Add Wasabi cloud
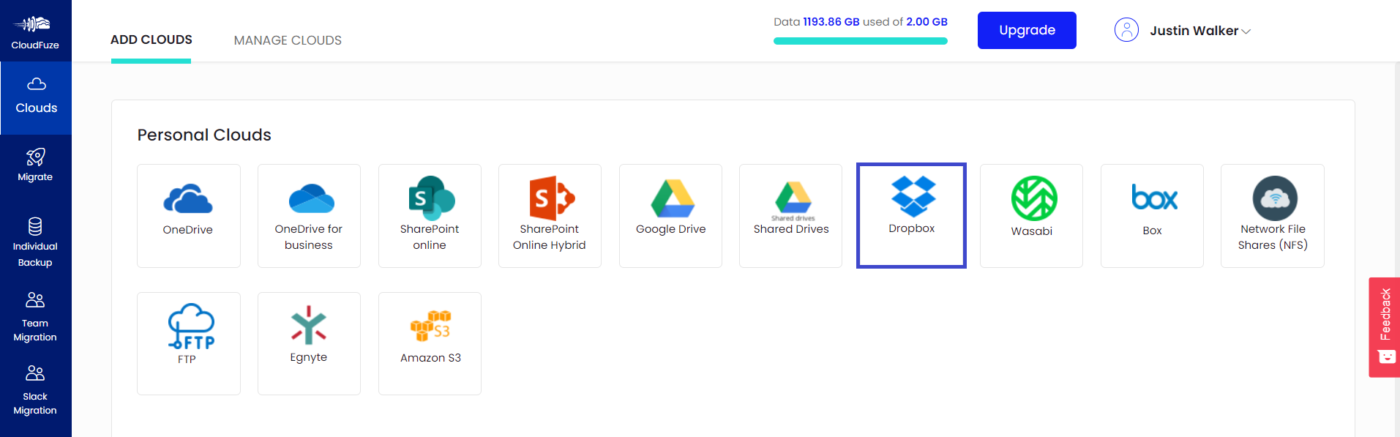Image resolution: width=1400 pixels, height=437 pixels. click(1031, 216)
